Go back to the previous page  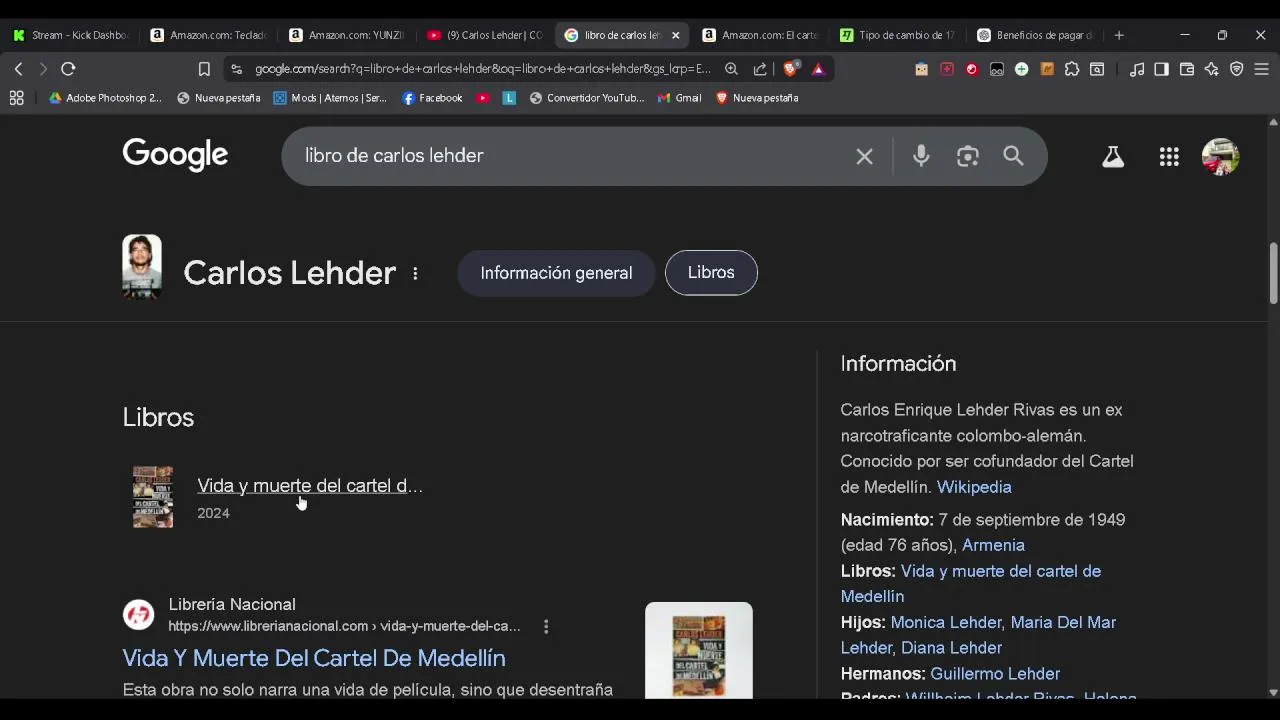point(18,69)
